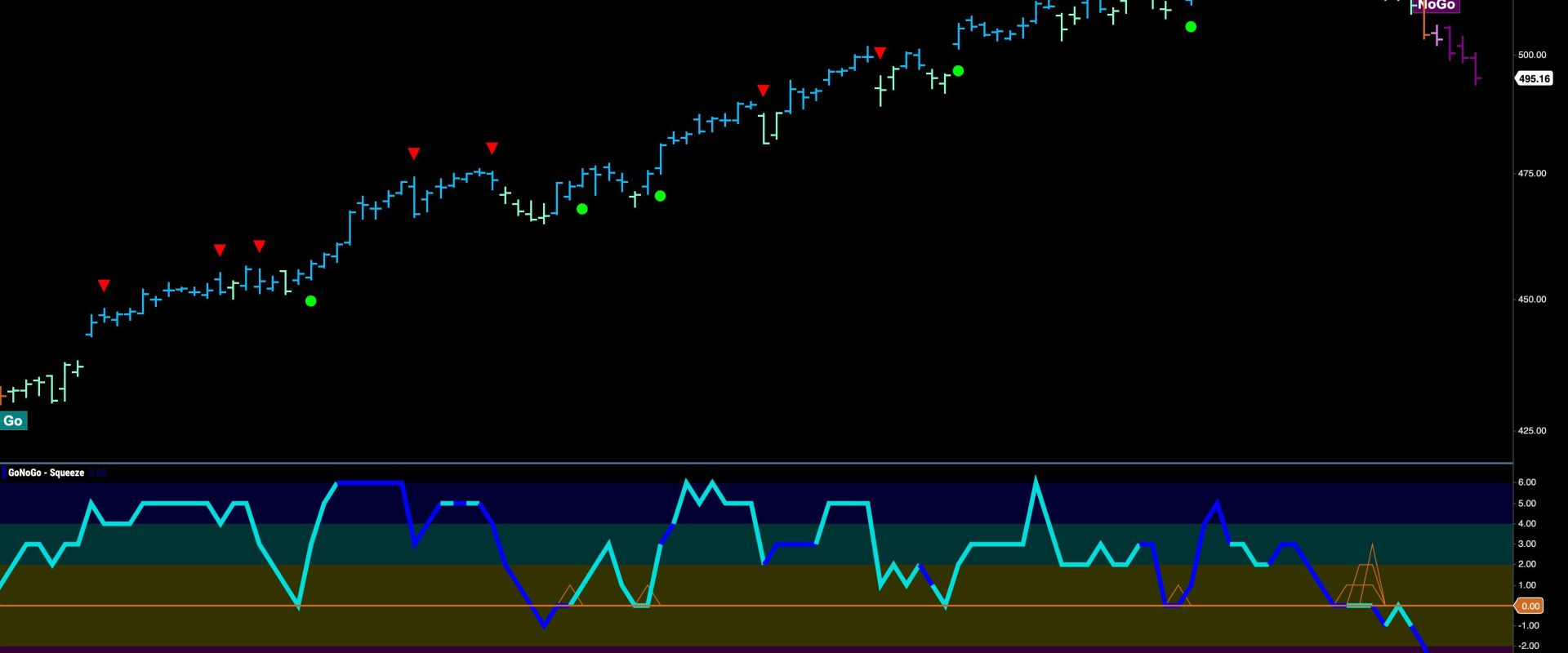Click the 450.00 price axis label
Viewport: 1568px width, 653px height.
[1531, 299]
